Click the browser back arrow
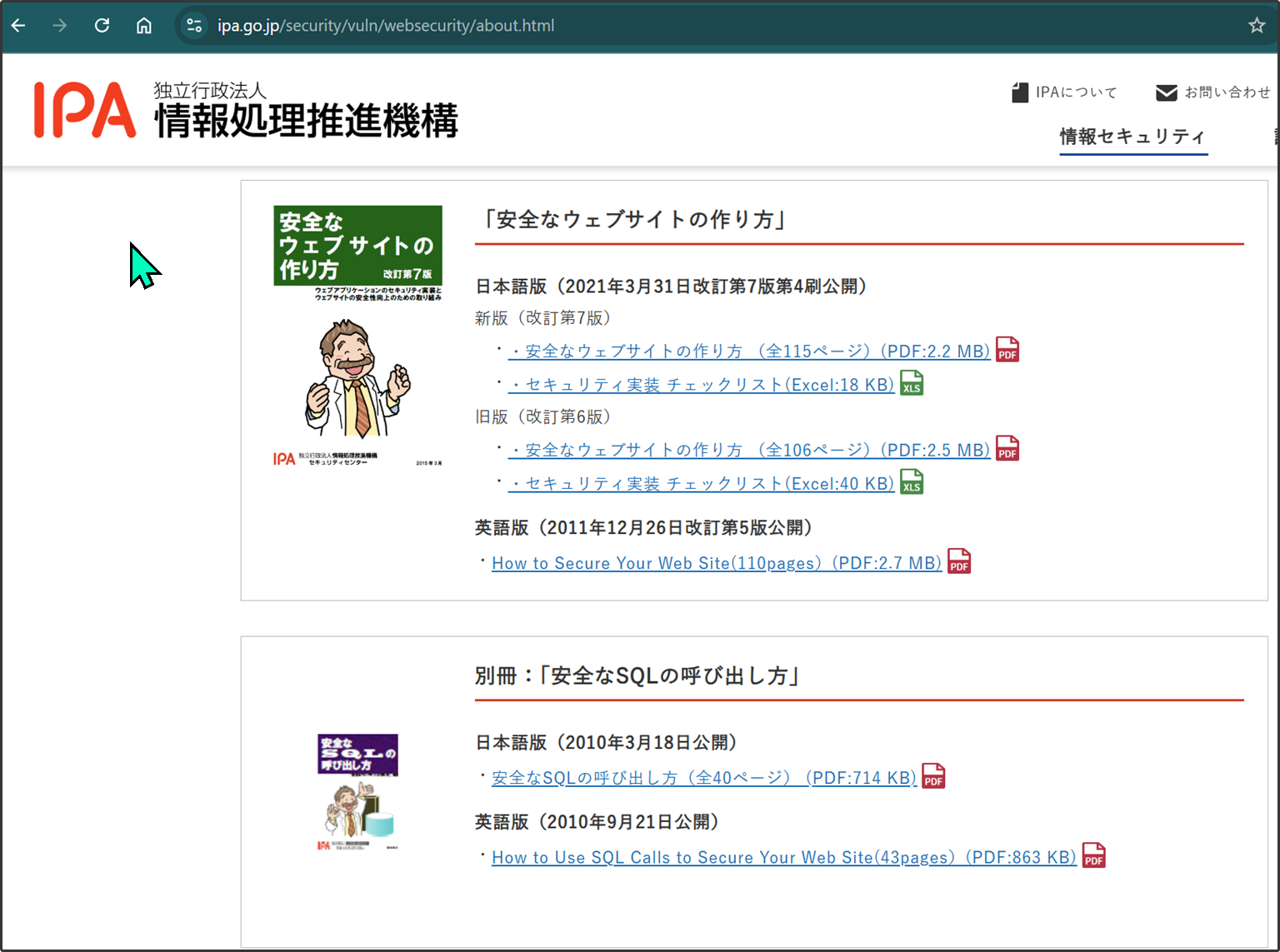 point(18,26)
